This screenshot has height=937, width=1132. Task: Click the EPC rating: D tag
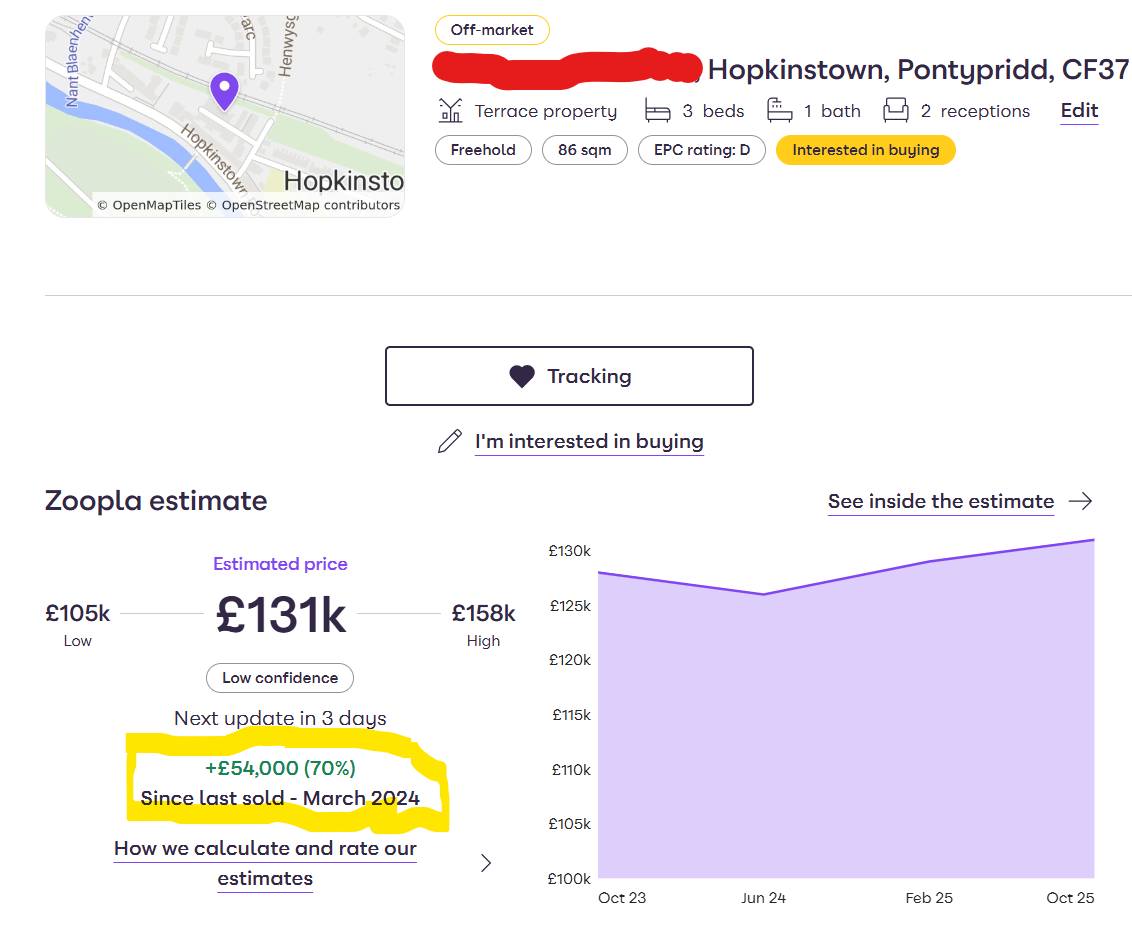point(702,150)
